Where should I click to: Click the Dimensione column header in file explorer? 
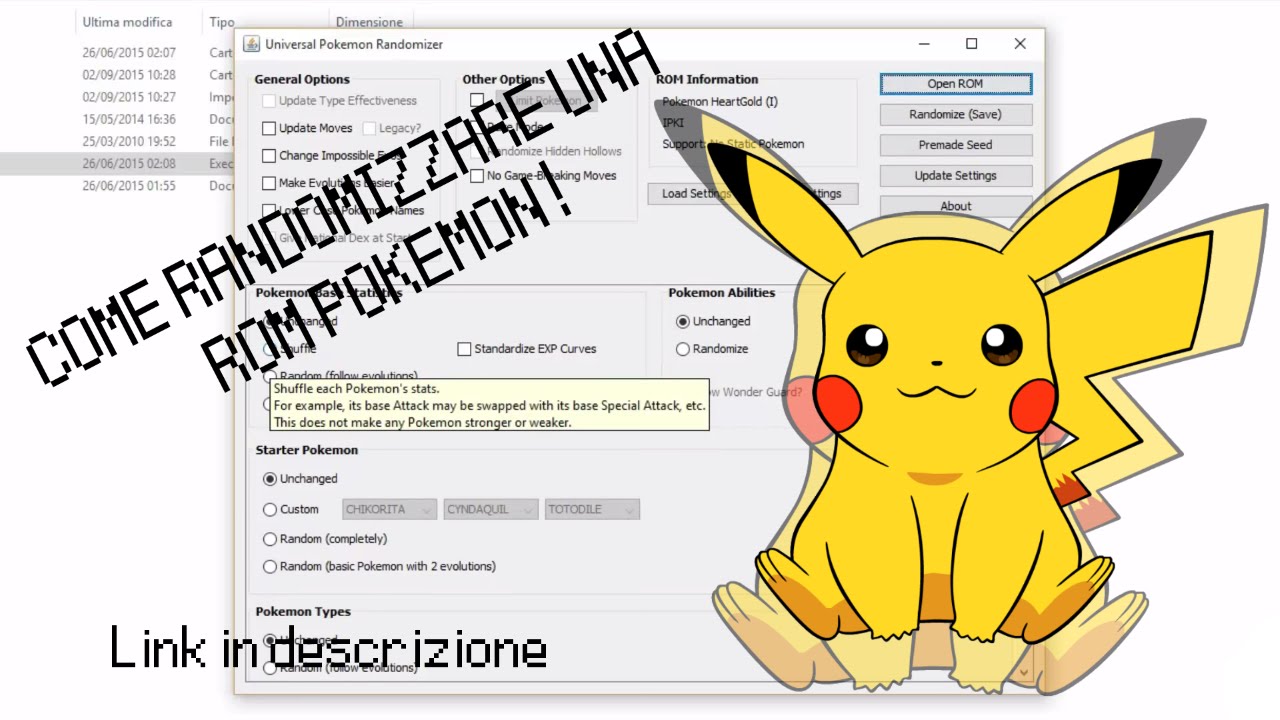[x=369, y=22]
